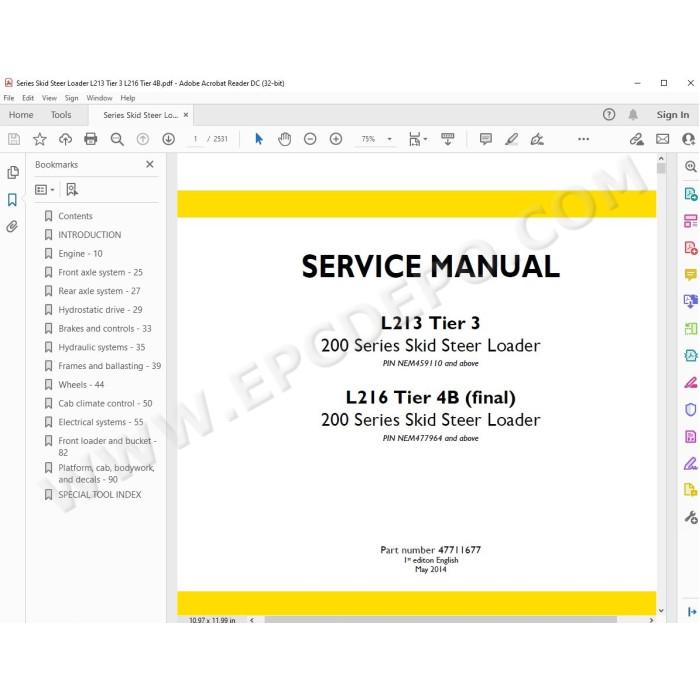Collapse the right tools pane arrow
Image resolution: width=700 pixels, height=700 pixels.
coord(692,612)
